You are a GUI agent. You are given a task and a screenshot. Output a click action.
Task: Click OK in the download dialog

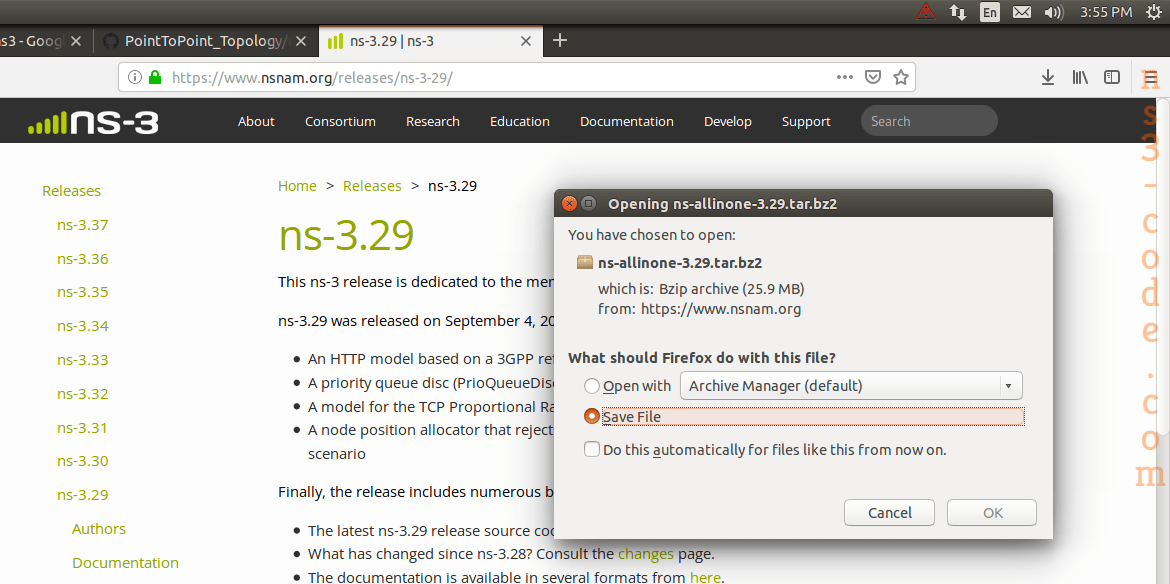point(992,513)
